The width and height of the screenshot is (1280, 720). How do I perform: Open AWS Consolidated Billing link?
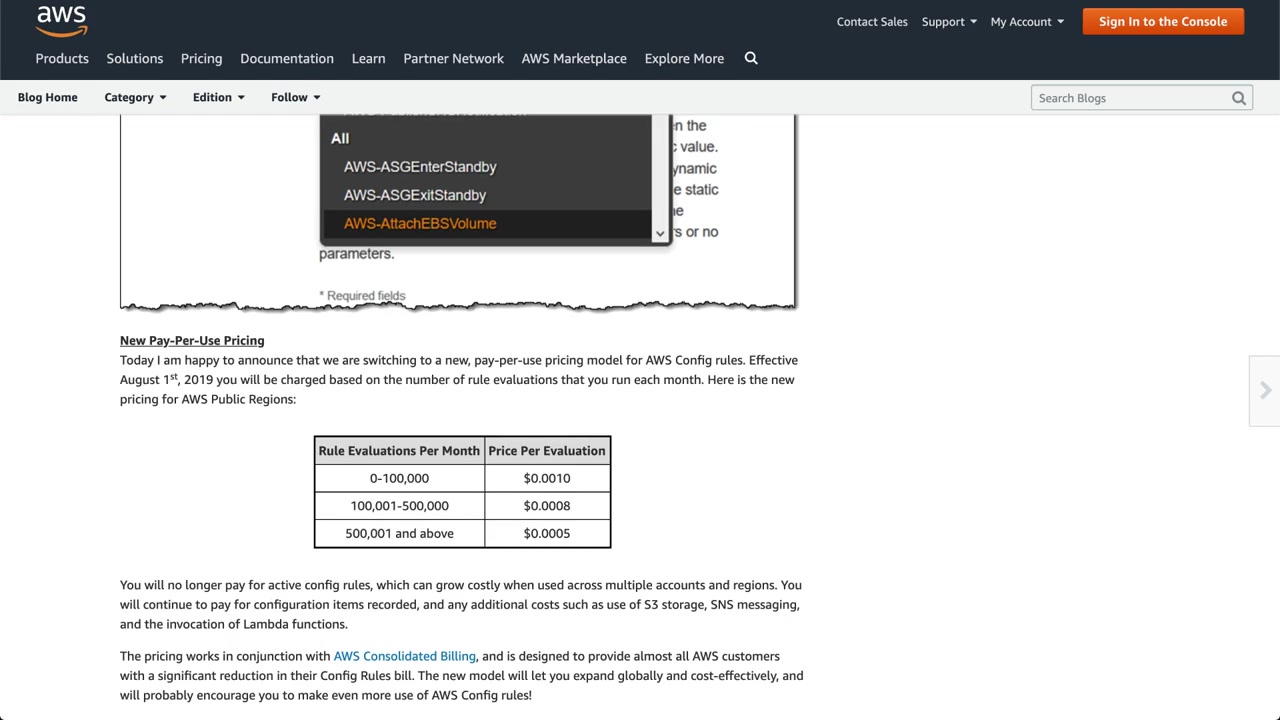click(x=404, y=656)
